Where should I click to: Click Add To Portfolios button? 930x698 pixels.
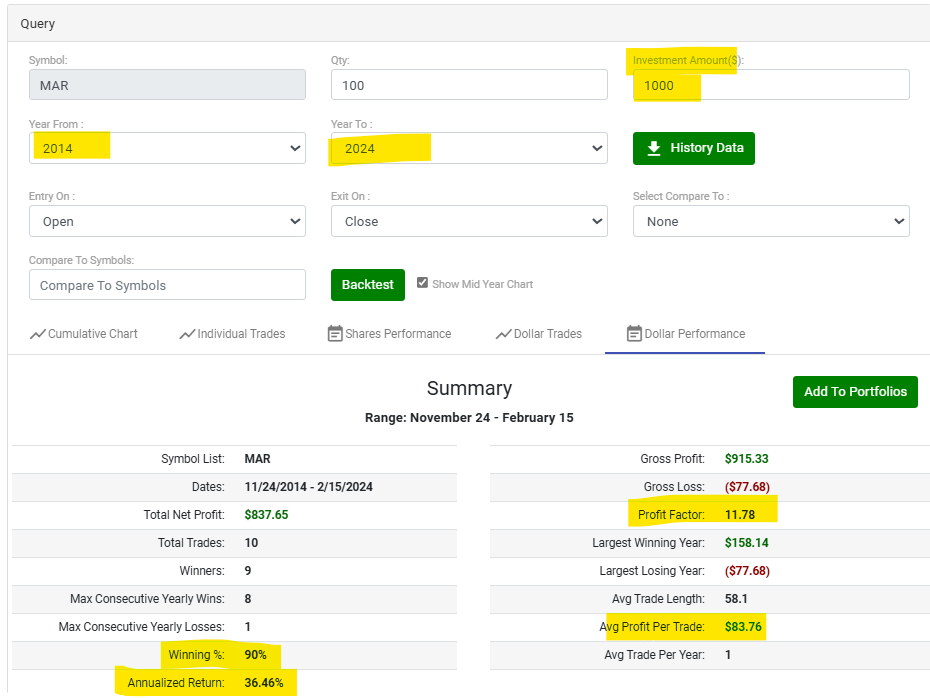tap(855, 392)
